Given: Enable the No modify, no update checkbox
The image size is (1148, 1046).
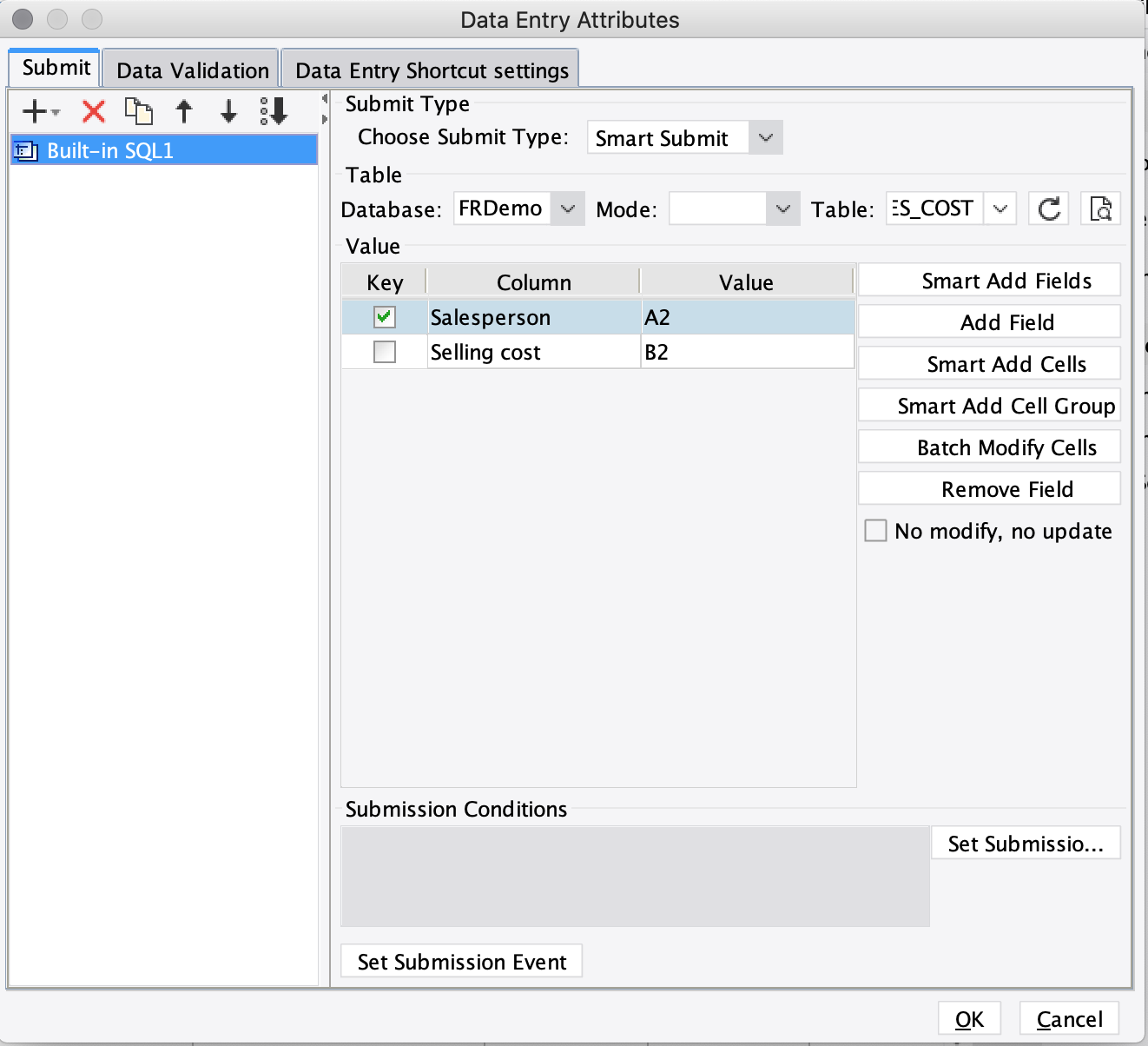Looking at the screenshot, I should click(x=875, y=531).
